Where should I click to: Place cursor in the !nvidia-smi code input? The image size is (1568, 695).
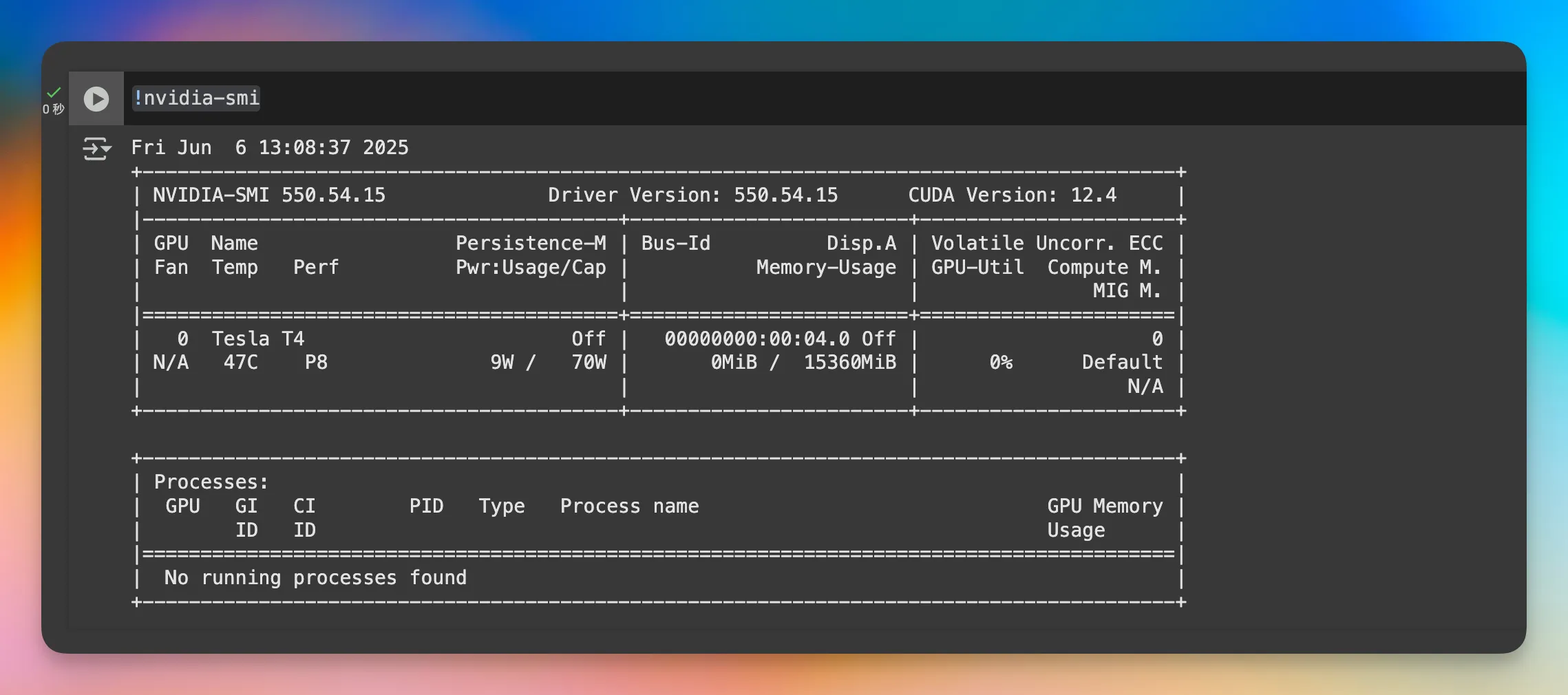tap(196, 98)
